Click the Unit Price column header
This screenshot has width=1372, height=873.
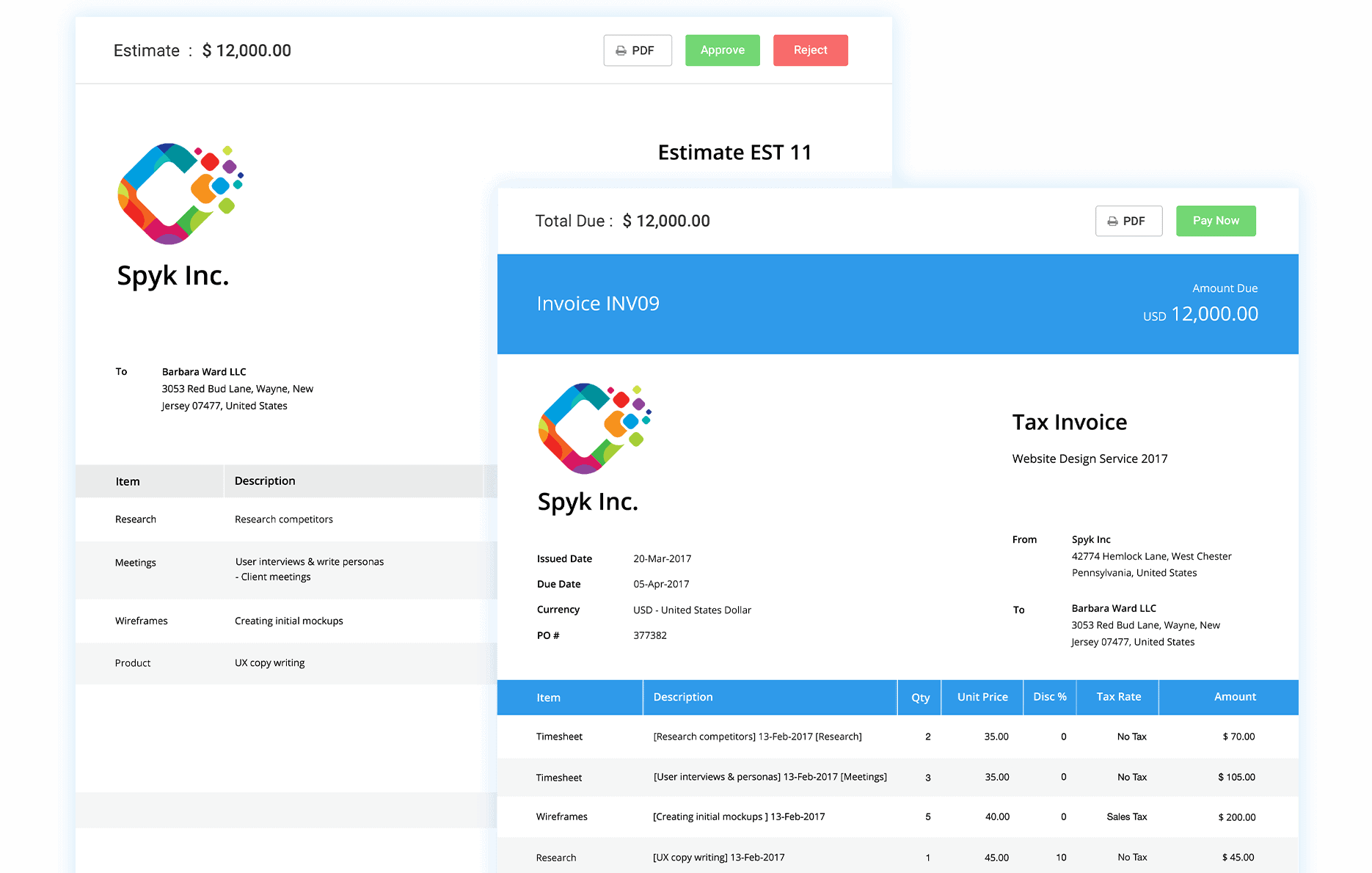tap(982, 697)
